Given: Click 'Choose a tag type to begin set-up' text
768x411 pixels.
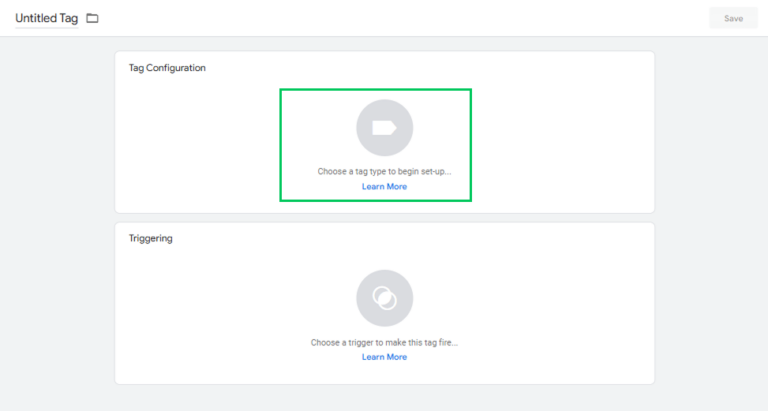Looking at the screenshot, I should click(384, 171).
